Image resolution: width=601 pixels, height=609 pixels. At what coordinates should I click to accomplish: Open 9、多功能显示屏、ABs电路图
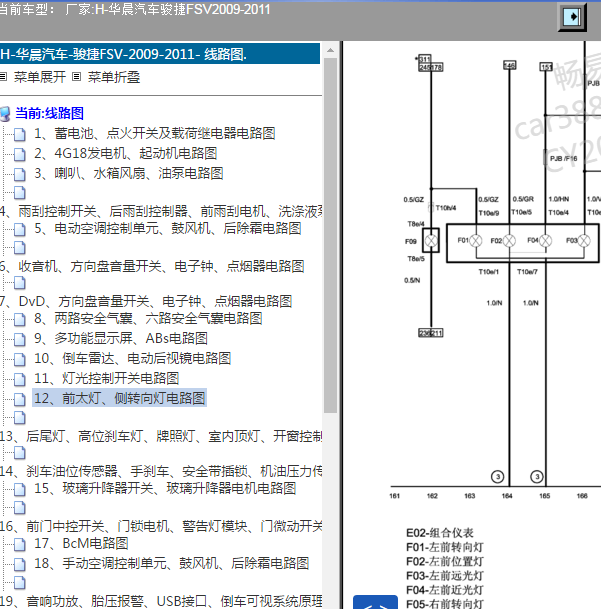tap(121, 338)
